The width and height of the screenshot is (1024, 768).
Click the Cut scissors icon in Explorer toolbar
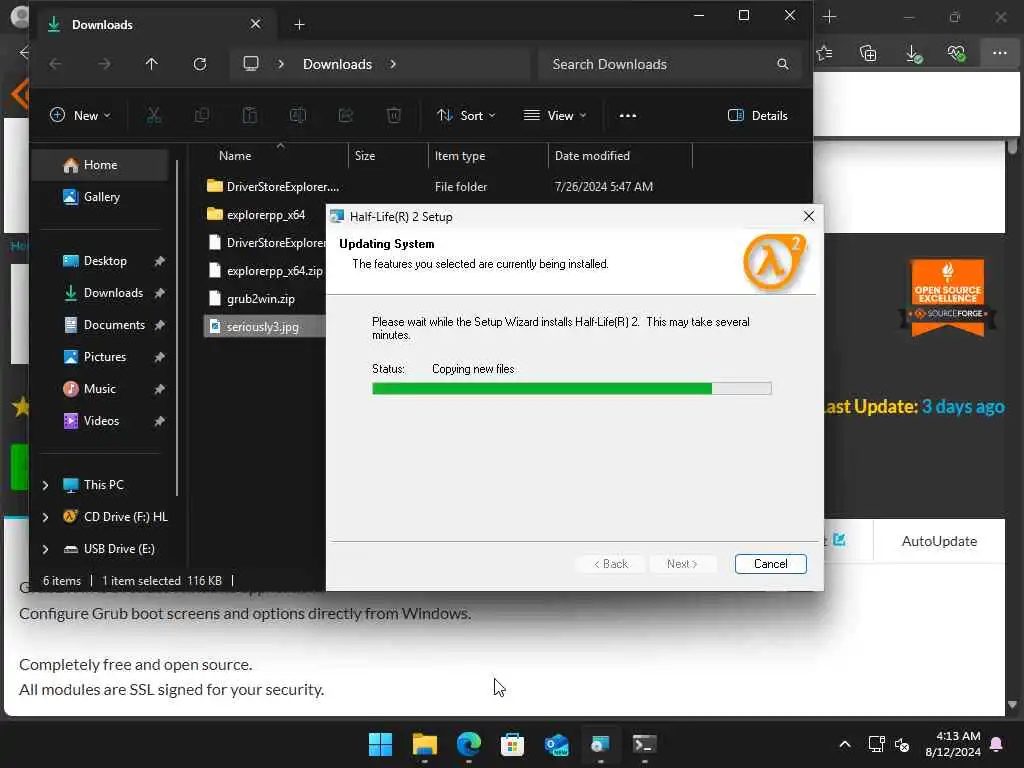point(153,116)
